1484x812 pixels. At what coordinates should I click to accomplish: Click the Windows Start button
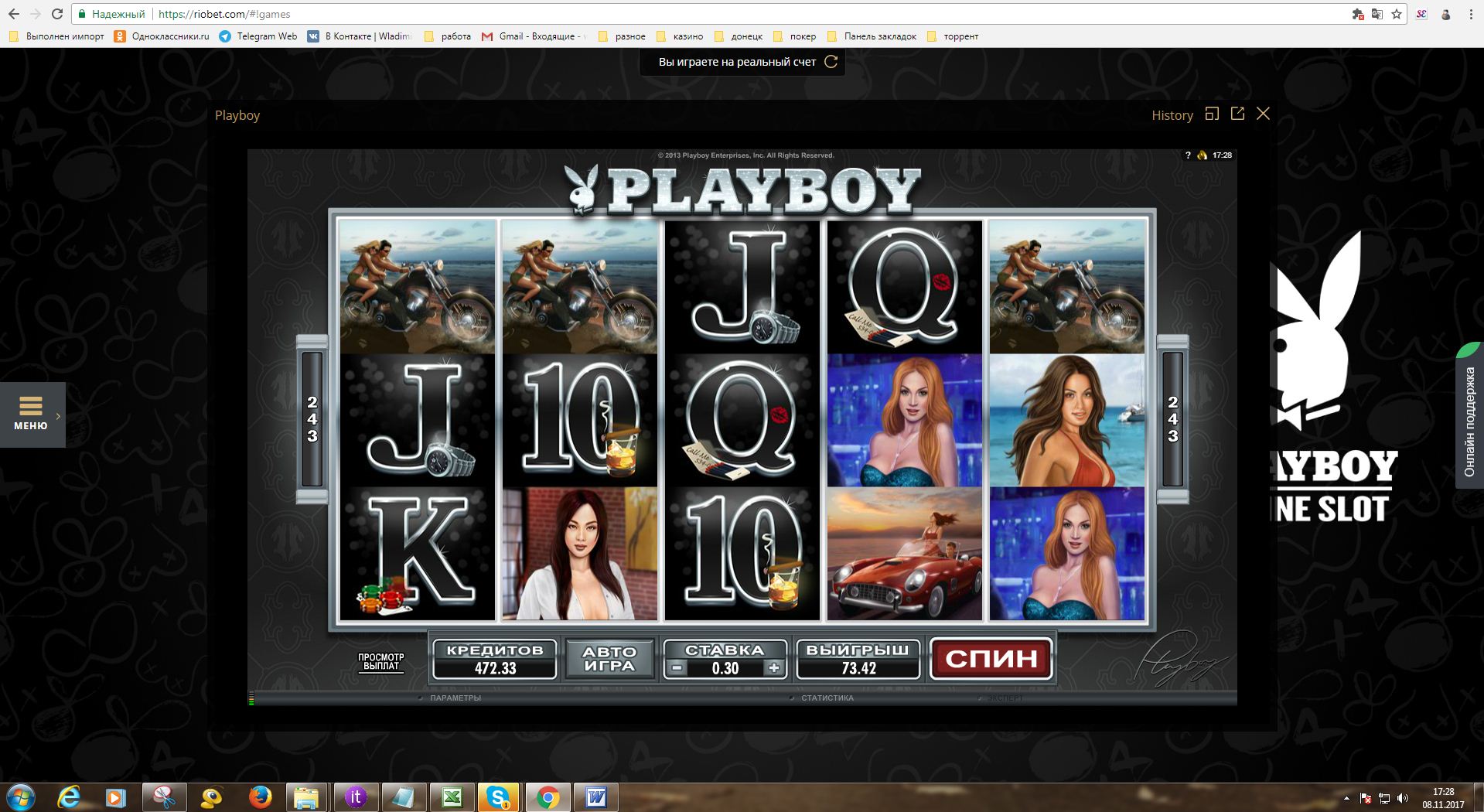point(20,797)
